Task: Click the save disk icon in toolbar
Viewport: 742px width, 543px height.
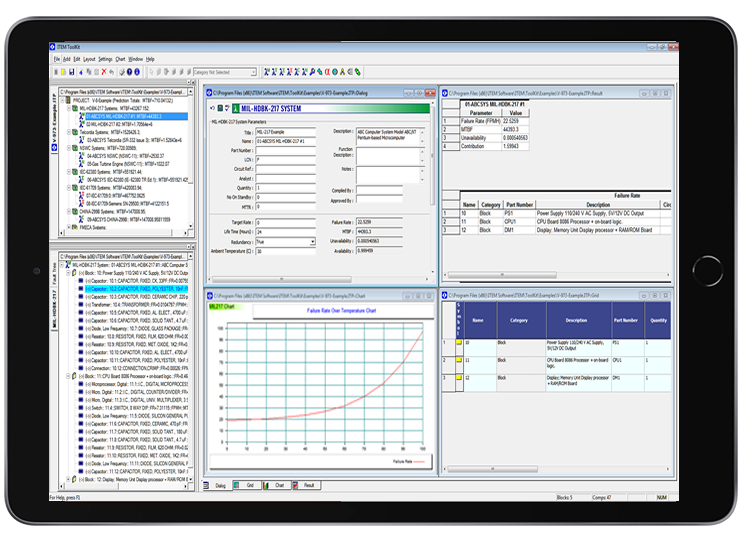Action: point(73,72)
